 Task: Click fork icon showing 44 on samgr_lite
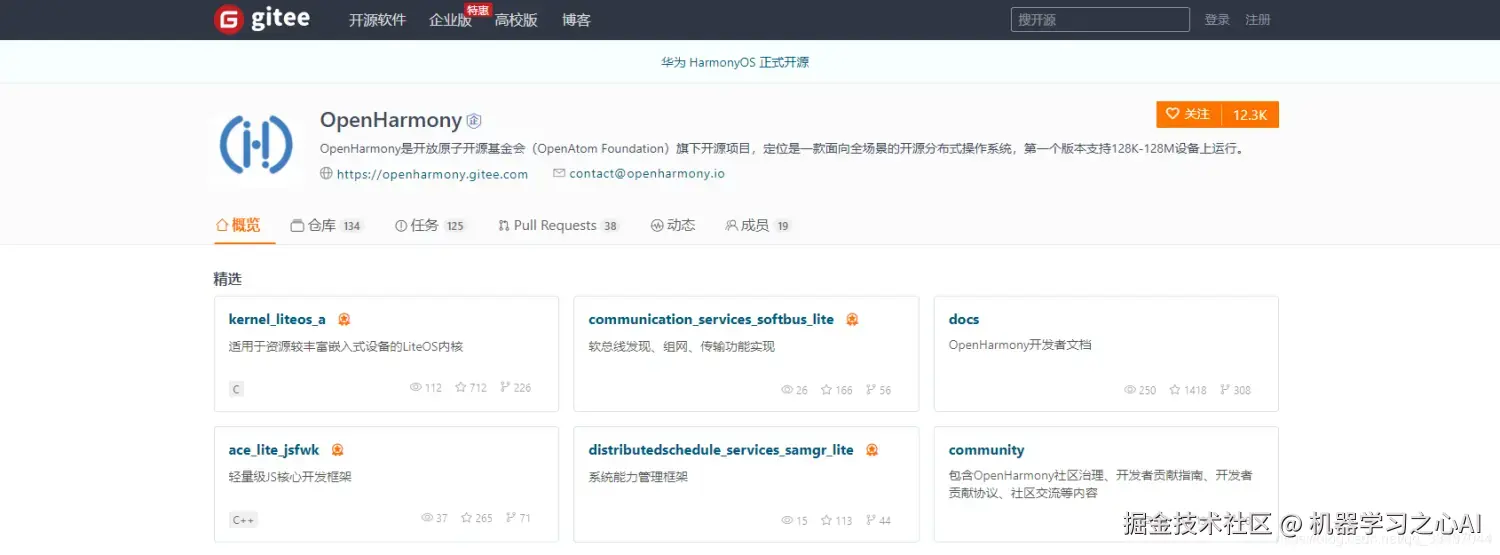871,520
